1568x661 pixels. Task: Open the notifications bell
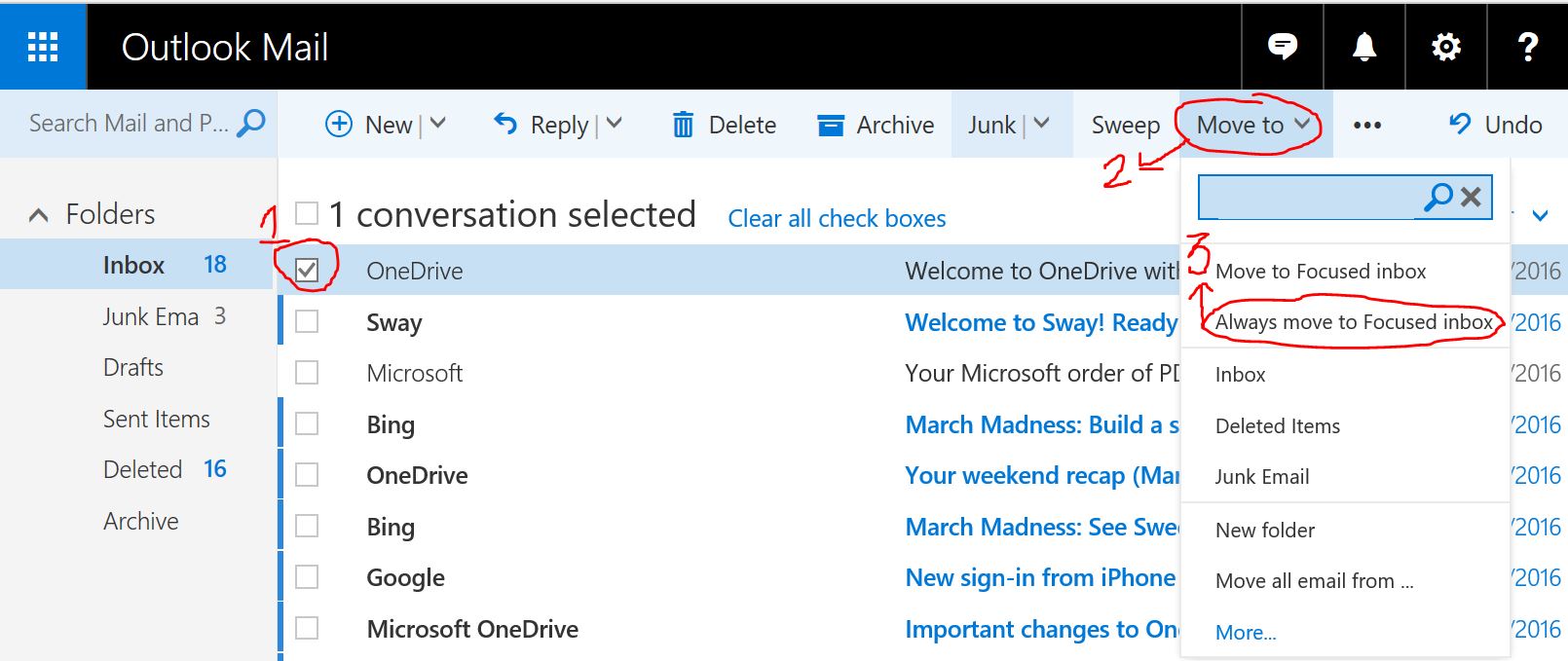[x=1364, y=46]
